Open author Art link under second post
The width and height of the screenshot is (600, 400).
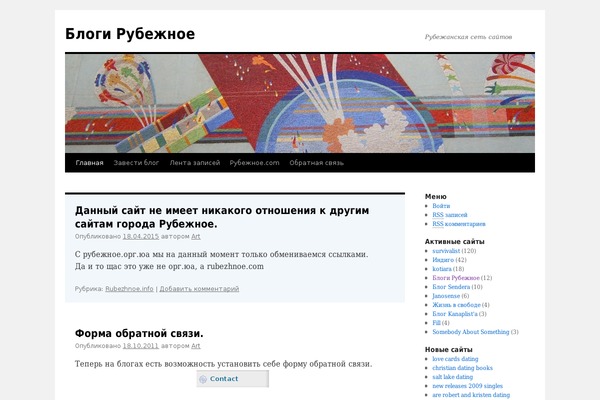coord(196,346)
